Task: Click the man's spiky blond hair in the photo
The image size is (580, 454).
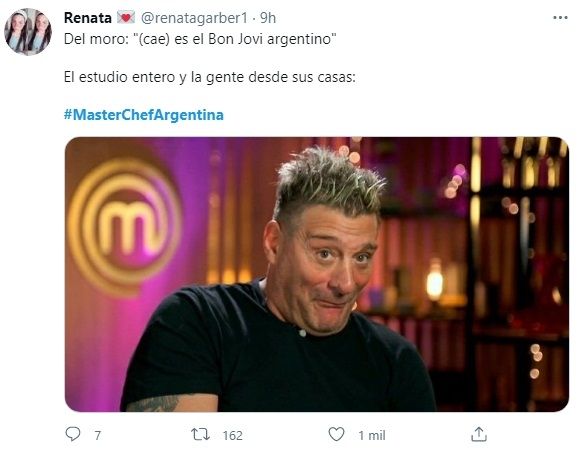Action: (x=329, y=181)
